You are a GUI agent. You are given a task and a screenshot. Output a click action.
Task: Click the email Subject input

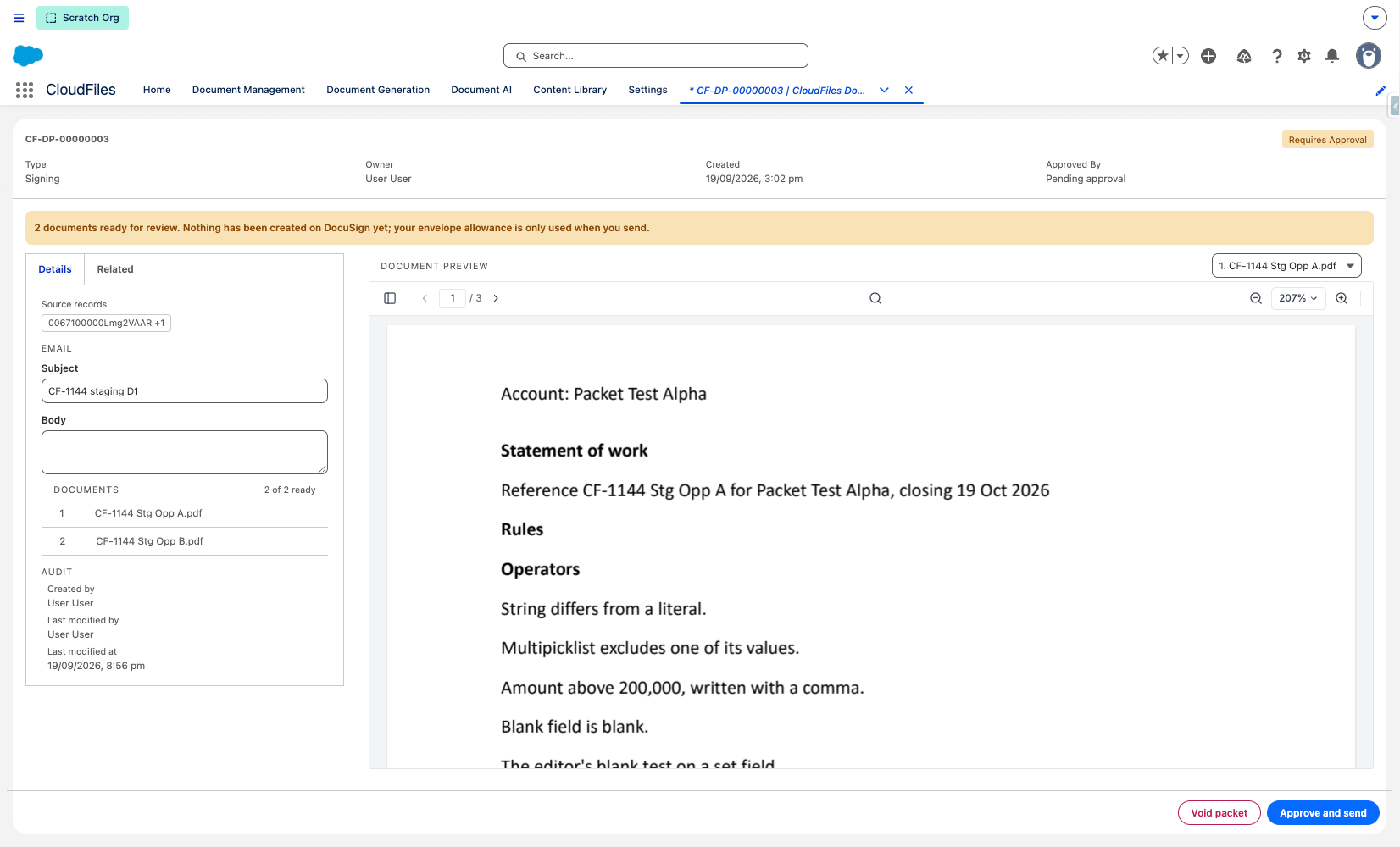[185, 391]
